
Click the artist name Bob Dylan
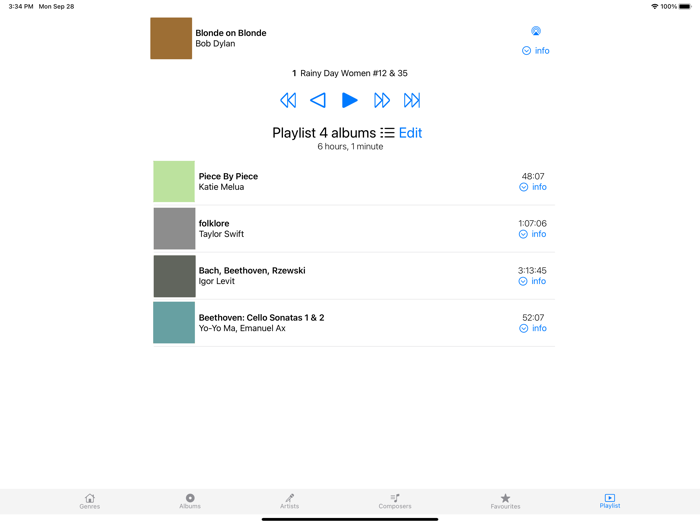click(x=215, y=44)
